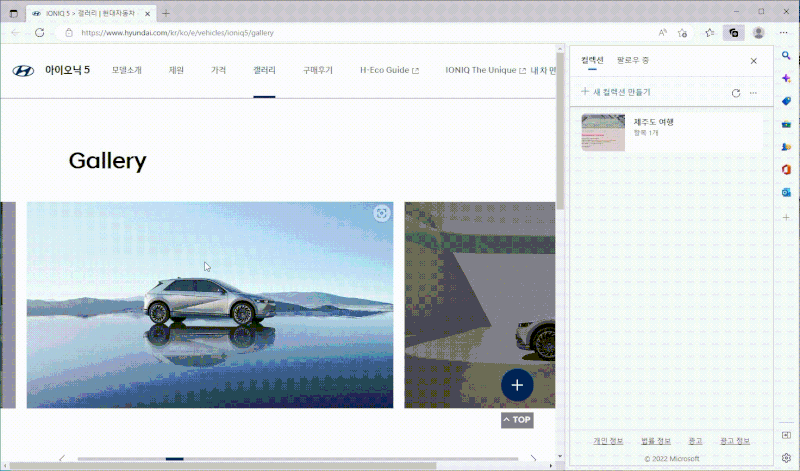This screenshot has height=471, width=800.
Task: Open the 개인 정보 link
Action: coord(608,441)
